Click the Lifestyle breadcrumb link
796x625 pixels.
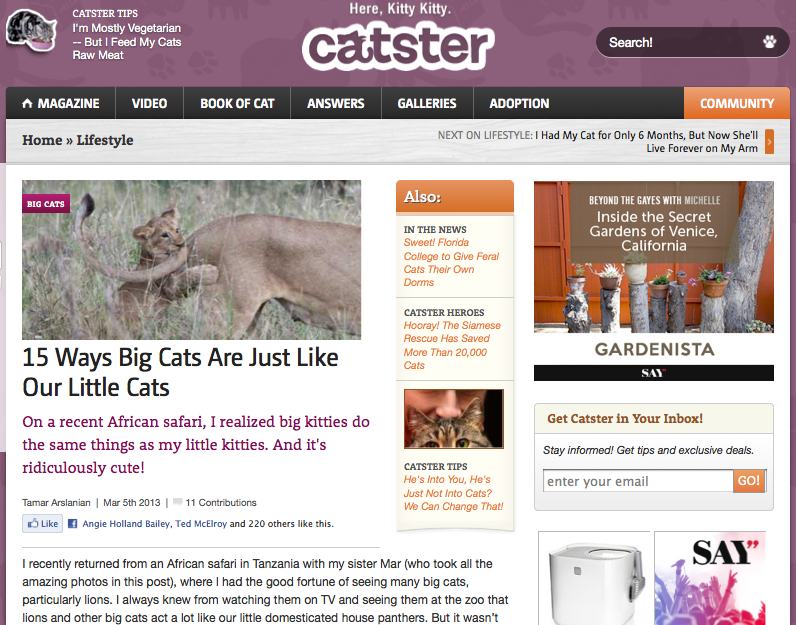[105, 140]
